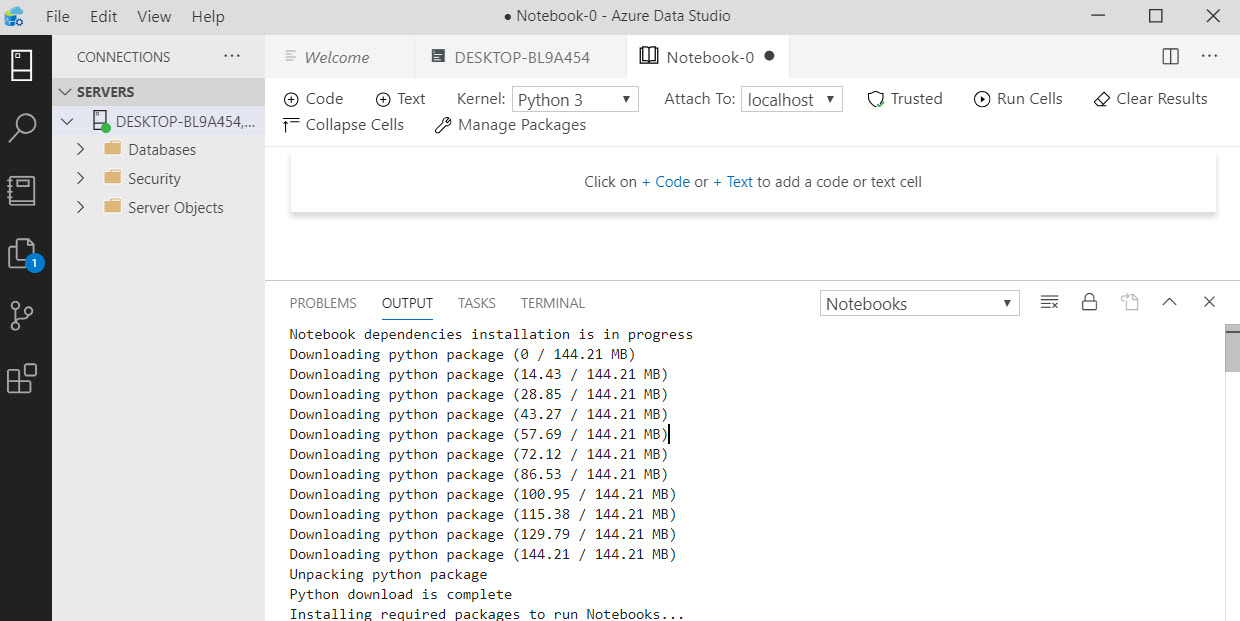
Task: Click Run Cells in notebook toolbar
Action: (x=1017, y=99)
